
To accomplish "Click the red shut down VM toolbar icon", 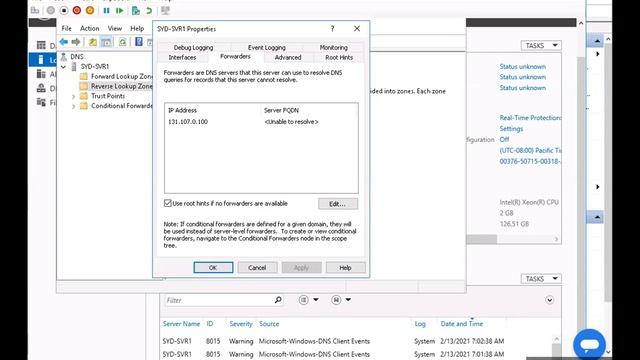I will [x=77, y=11].
